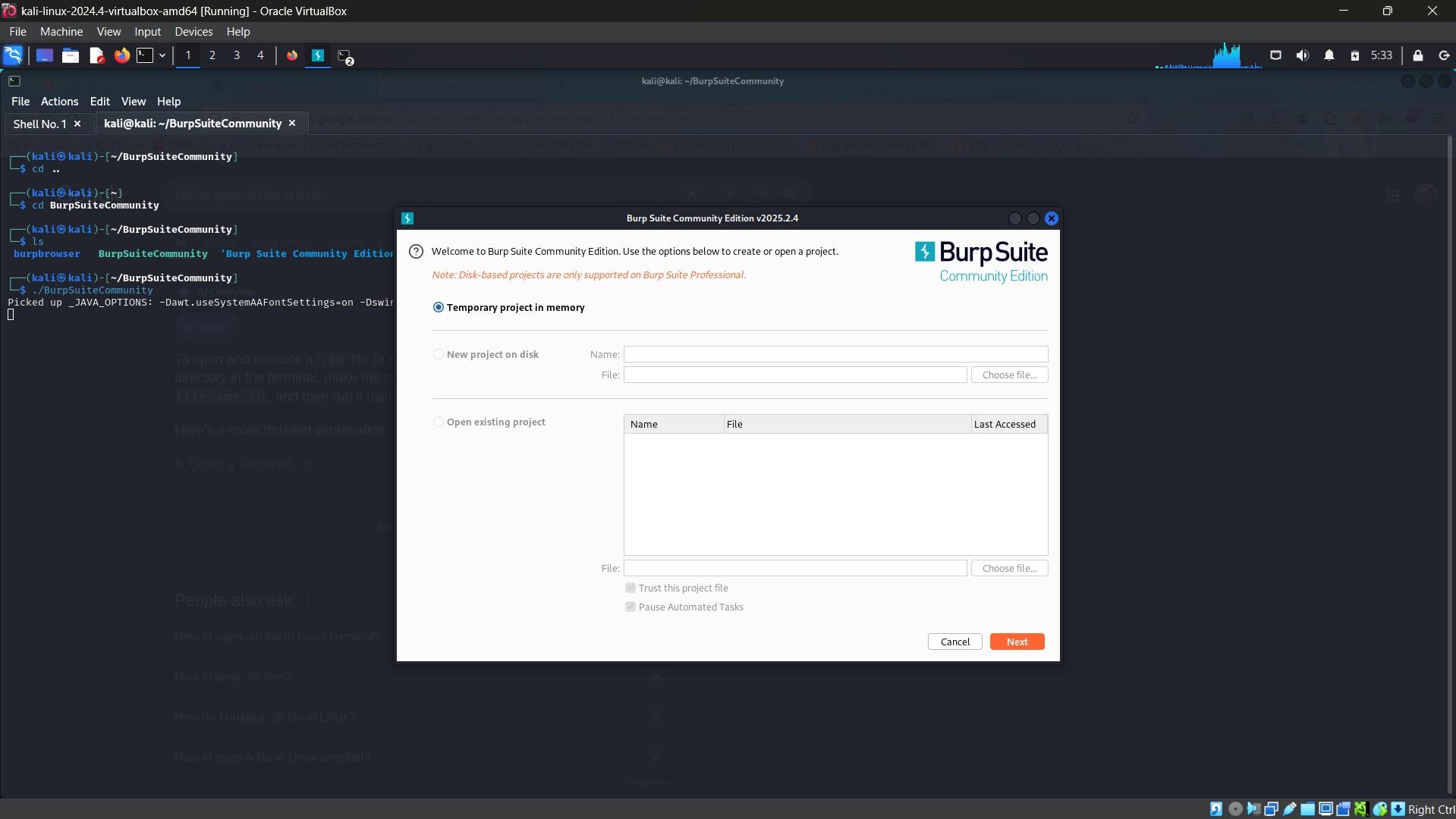Launch Firefox from the Kali taskbar
The height and width of the screenshot is (819, 1456).
[121, 55]
